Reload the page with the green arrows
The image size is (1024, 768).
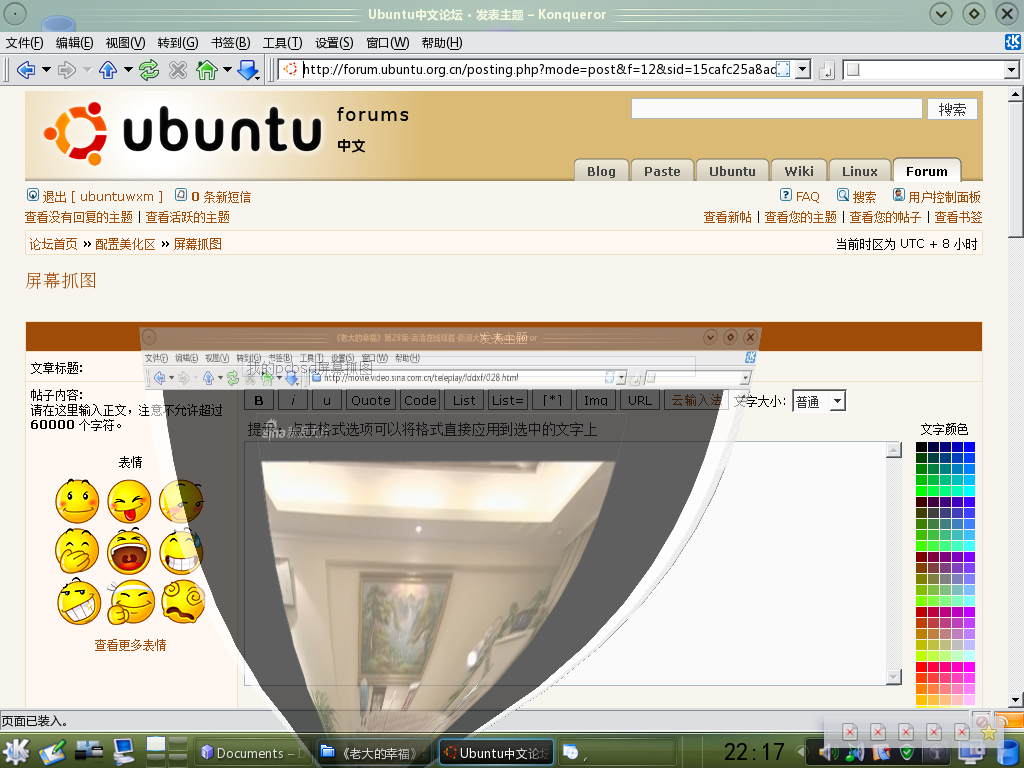coord(149,69)
